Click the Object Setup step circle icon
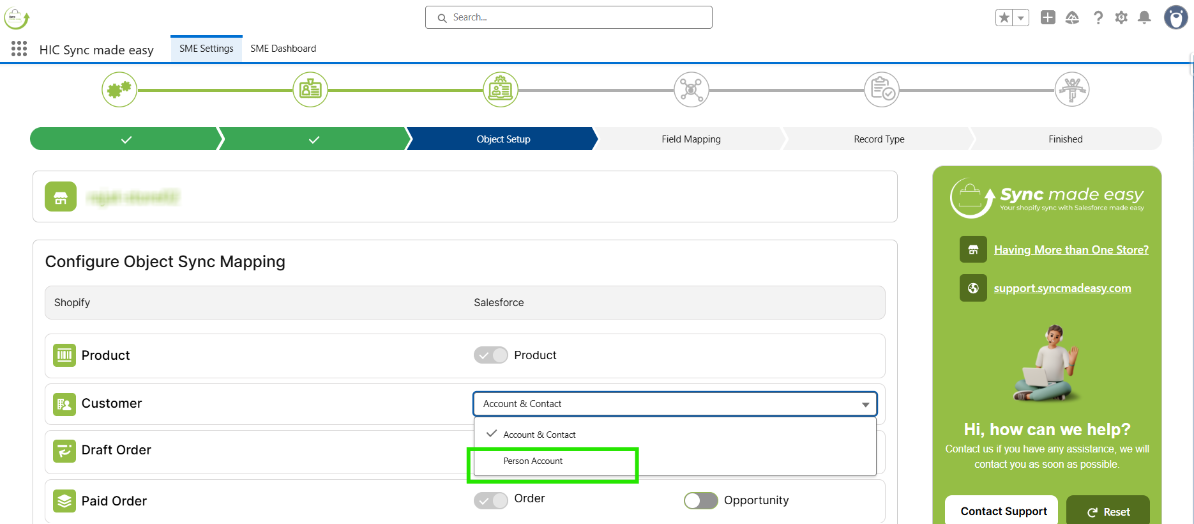This screenshot has height=524, width=1194. tap(501, 90)
